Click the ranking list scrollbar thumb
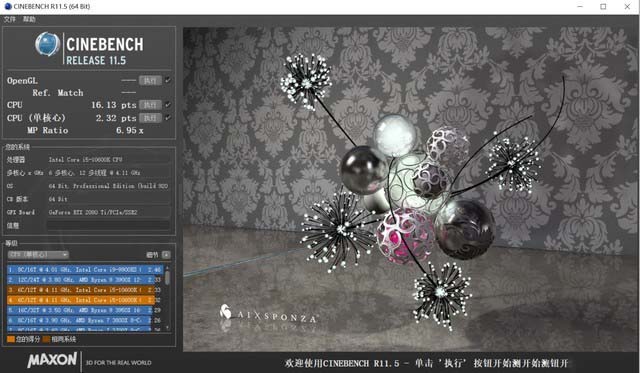640x373 pixels. (167, 278)
